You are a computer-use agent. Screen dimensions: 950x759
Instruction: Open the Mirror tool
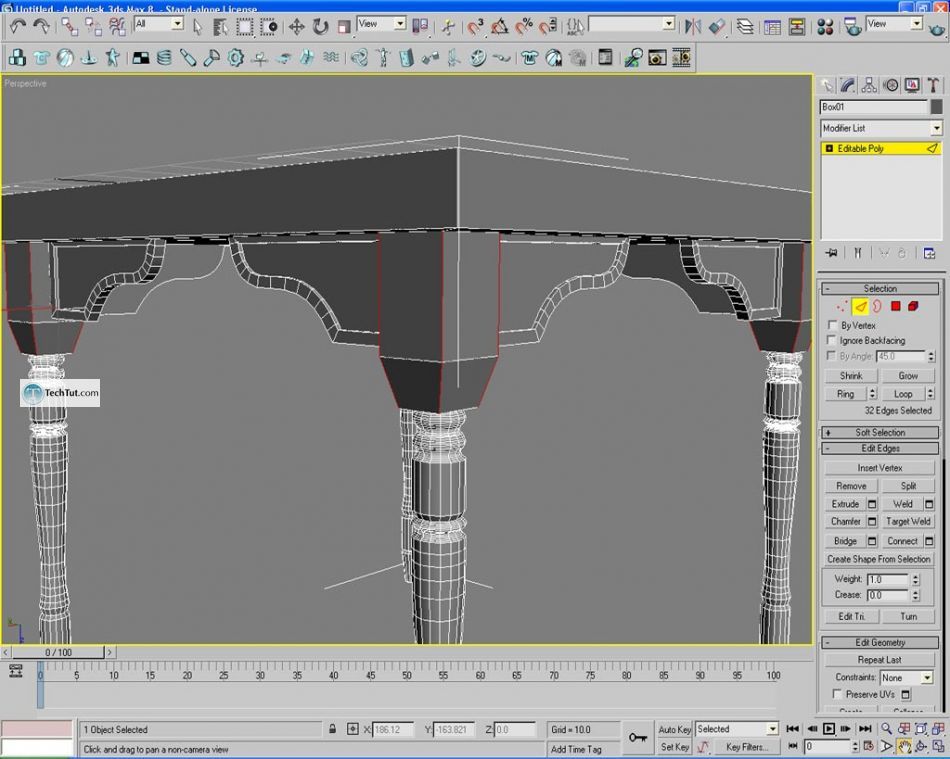click(693, 26)
